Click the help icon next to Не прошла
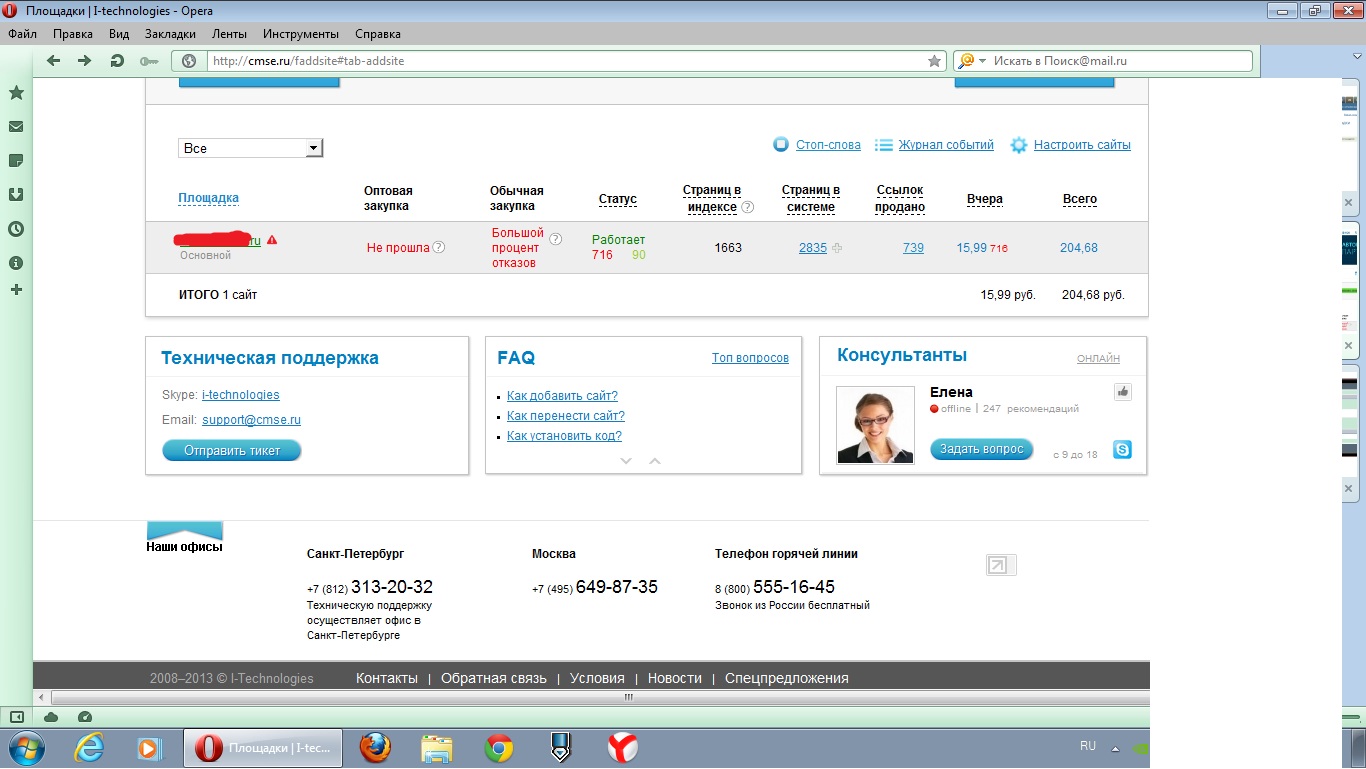The width and height of the screenshot is (1366, 769). (438, 248)
